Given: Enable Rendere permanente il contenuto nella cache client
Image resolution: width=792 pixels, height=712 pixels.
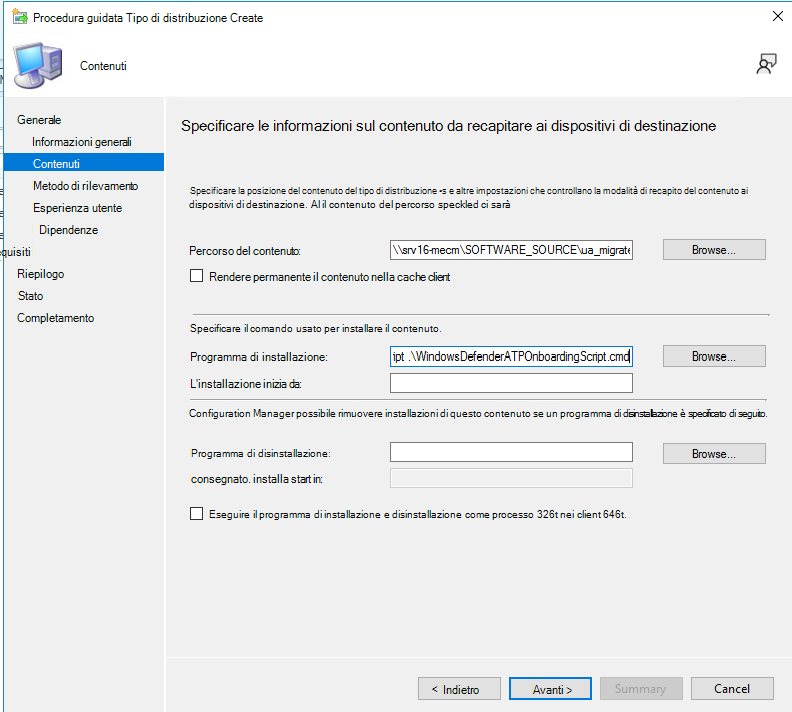Looking at the screenshot, I should (x=196, y=276).
